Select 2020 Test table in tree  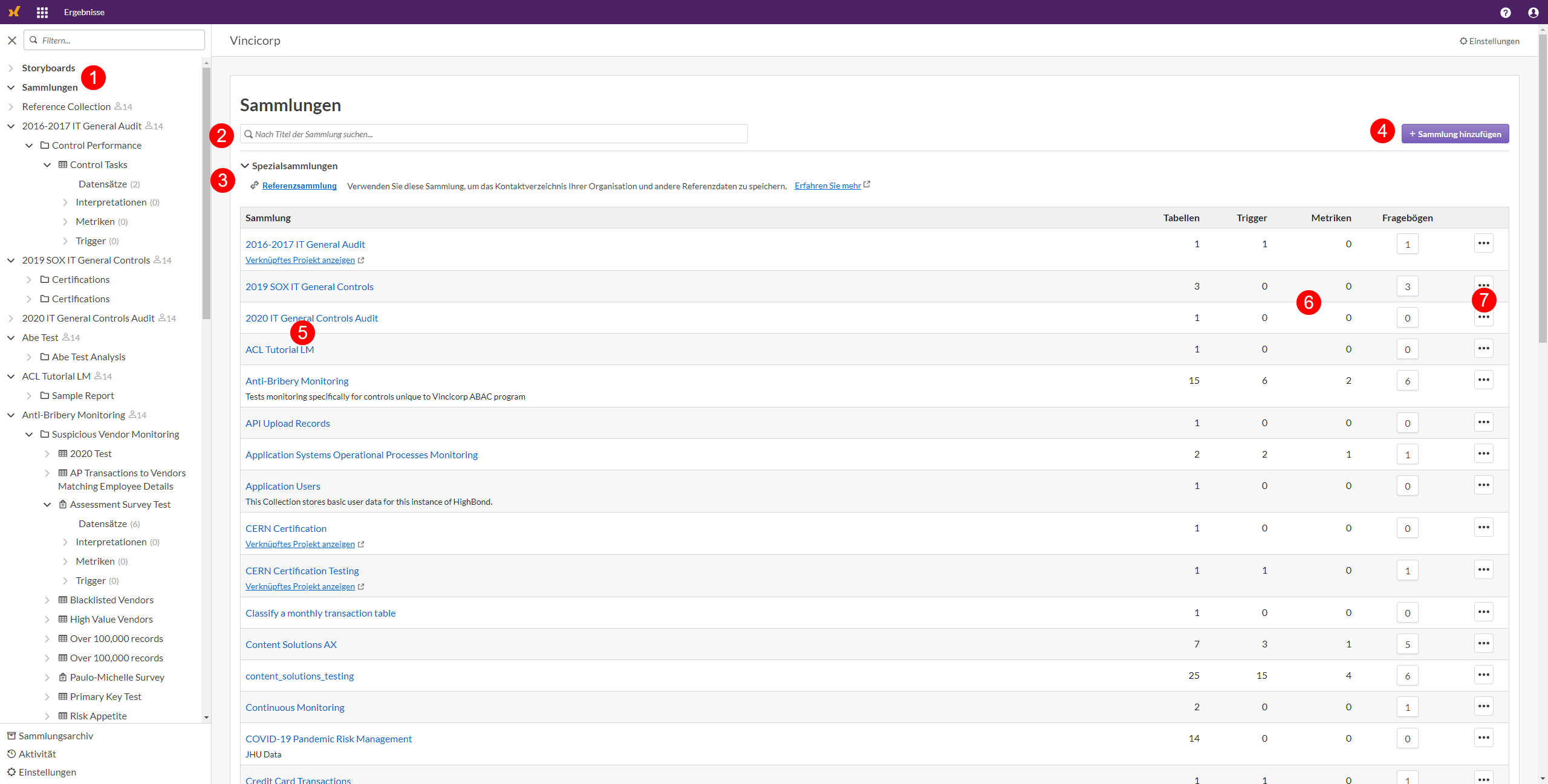coord(91,453)
